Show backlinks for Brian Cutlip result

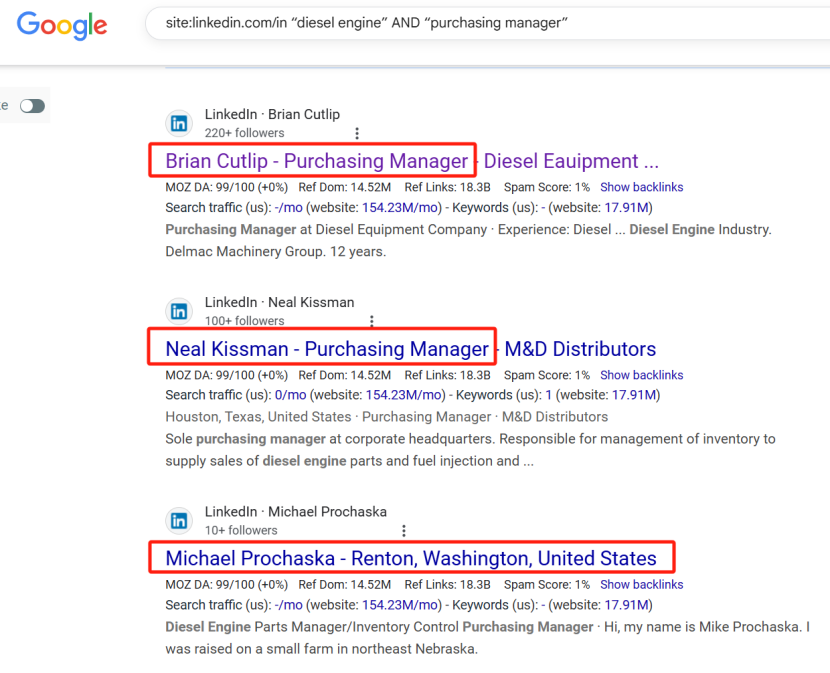click(x=641, y=187)
